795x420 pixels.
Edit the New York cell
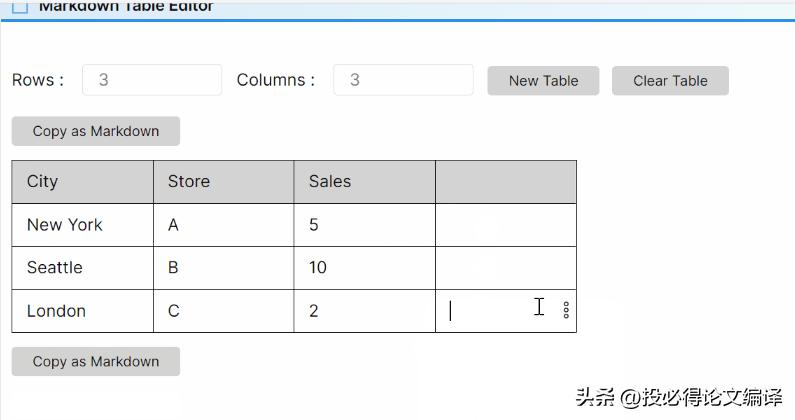point(82,225)
